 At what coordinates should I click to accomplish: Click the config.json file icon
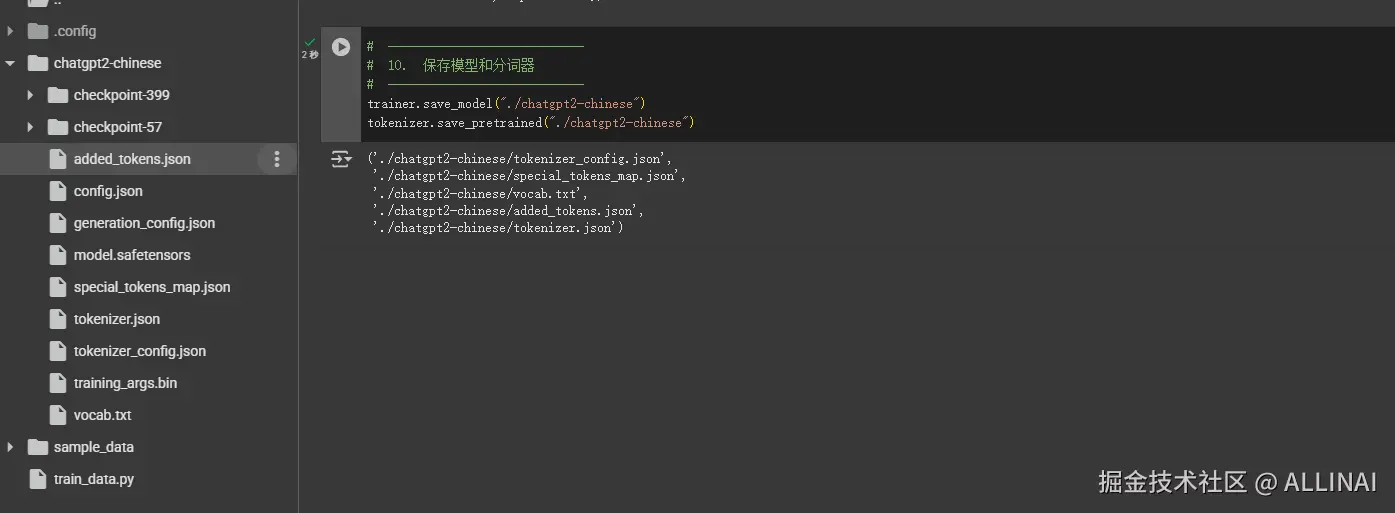57,191
